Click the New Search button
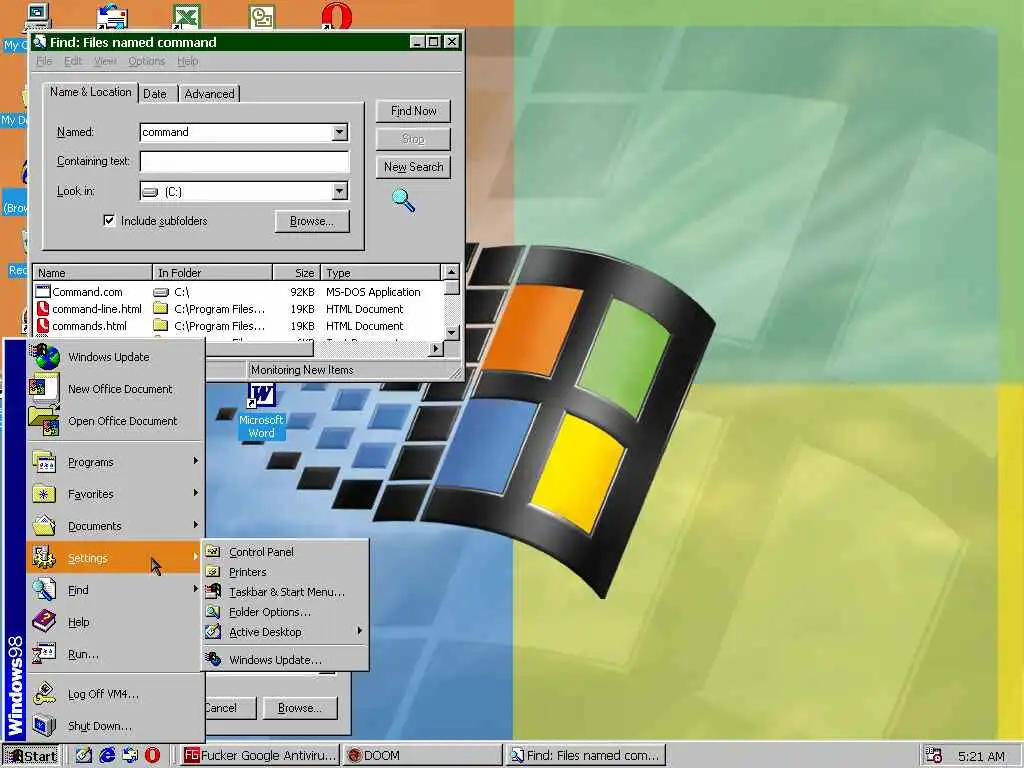The width and height of the screenshot is (1024, 768). (x=413, y=167)
